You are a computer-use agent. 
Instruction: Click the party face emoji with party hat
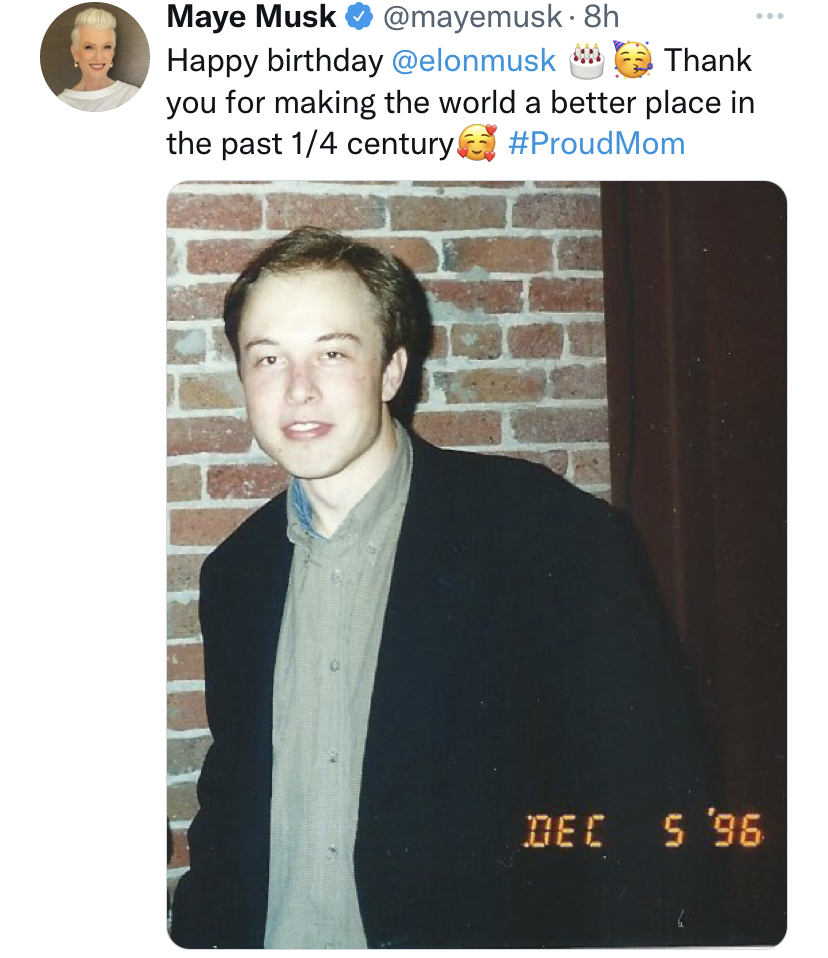632,60
